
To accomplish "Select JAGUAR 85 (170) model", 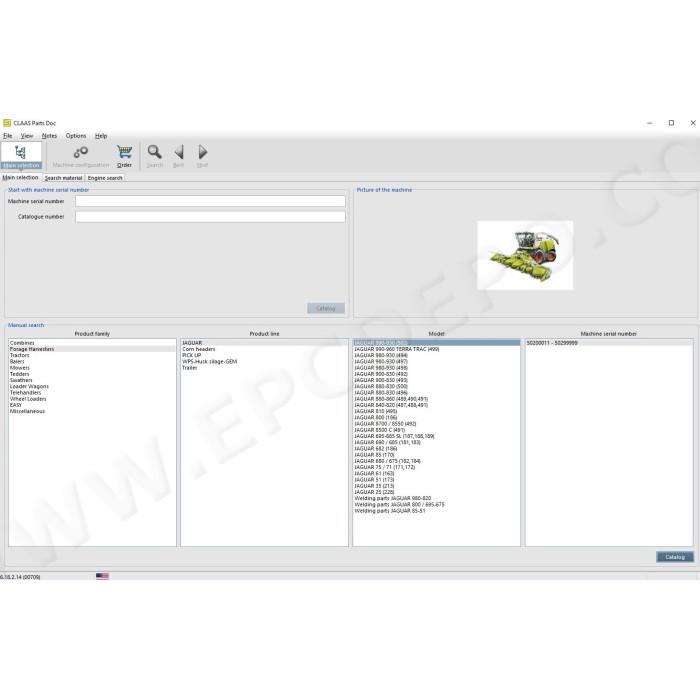I will pyautogui.click(x=437, y=455).
